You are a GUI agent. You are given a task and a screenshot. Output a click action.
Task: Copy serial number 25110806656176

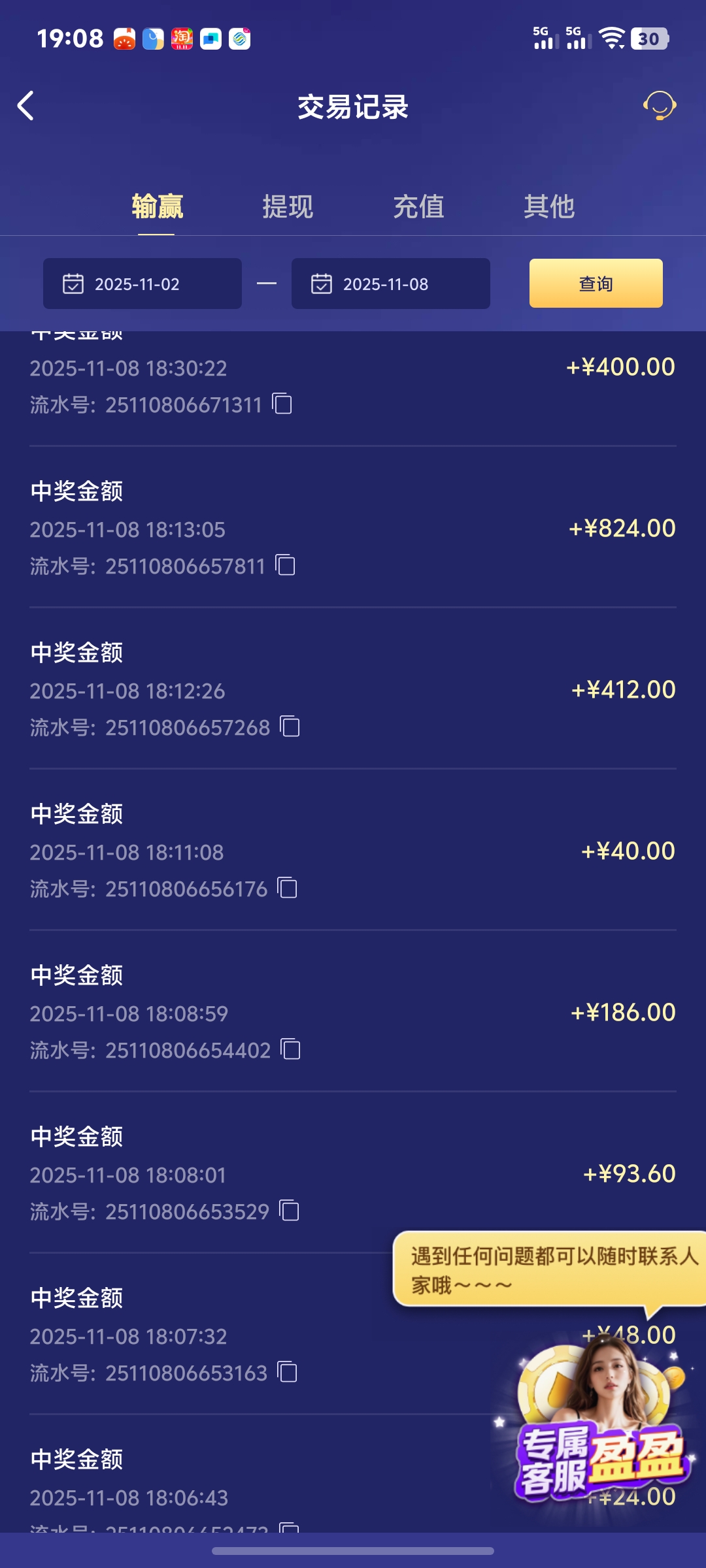pyautogui.click(x=288, y=889)
